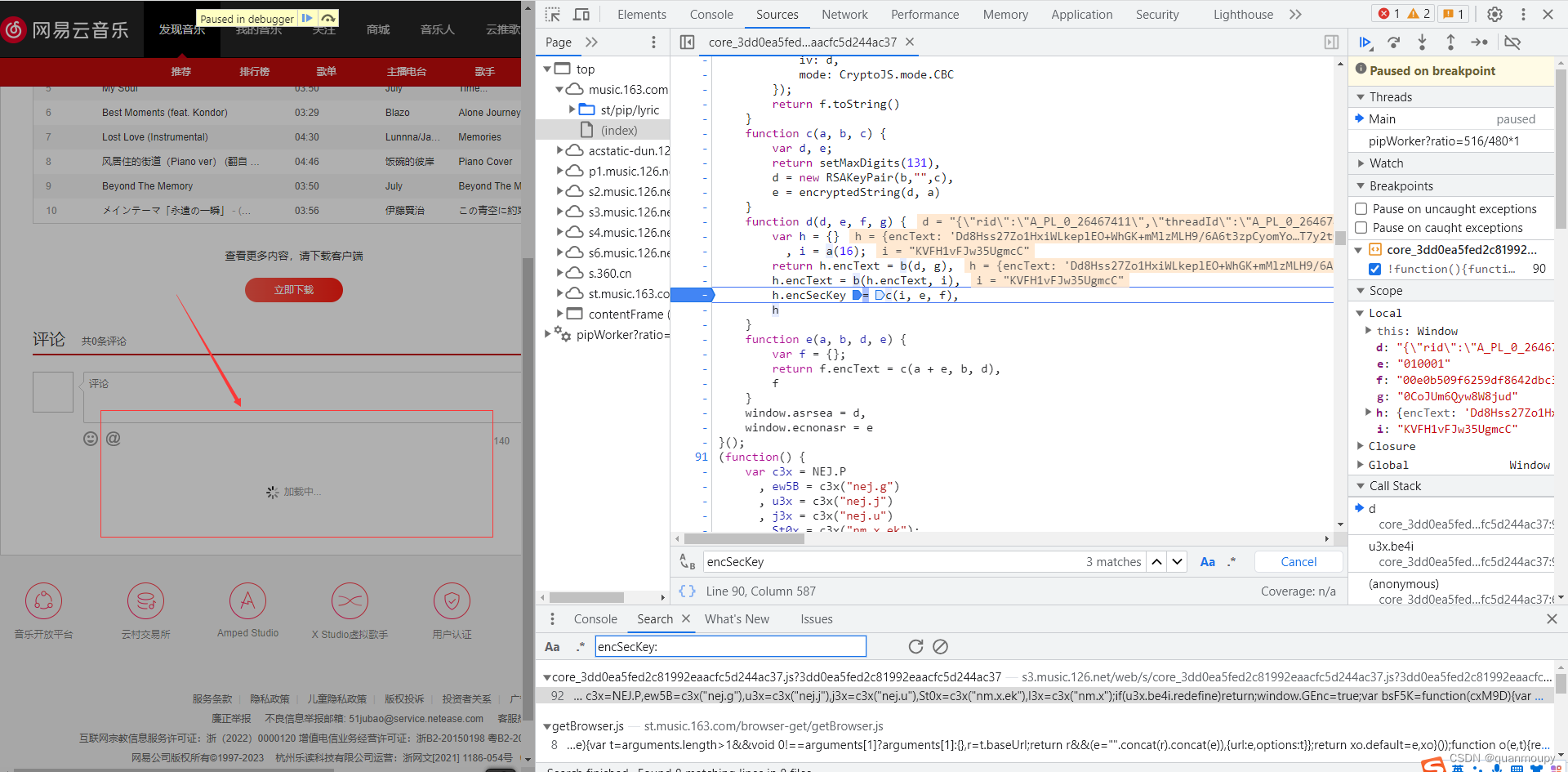This screenshot has width=1568, height=772.
Task: Step out of current function
Action: (x=1450, y=42)
